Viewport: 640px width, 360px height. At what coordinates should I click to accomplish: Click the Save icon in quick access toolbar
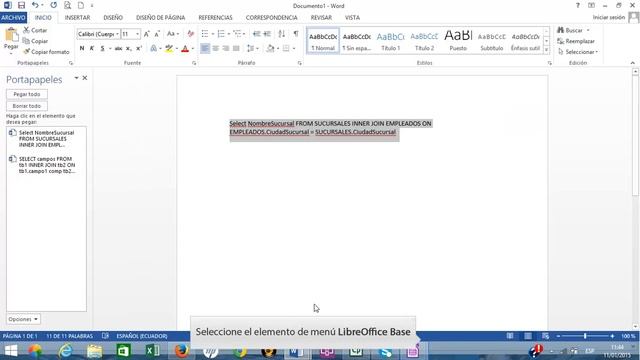(21, 6)
